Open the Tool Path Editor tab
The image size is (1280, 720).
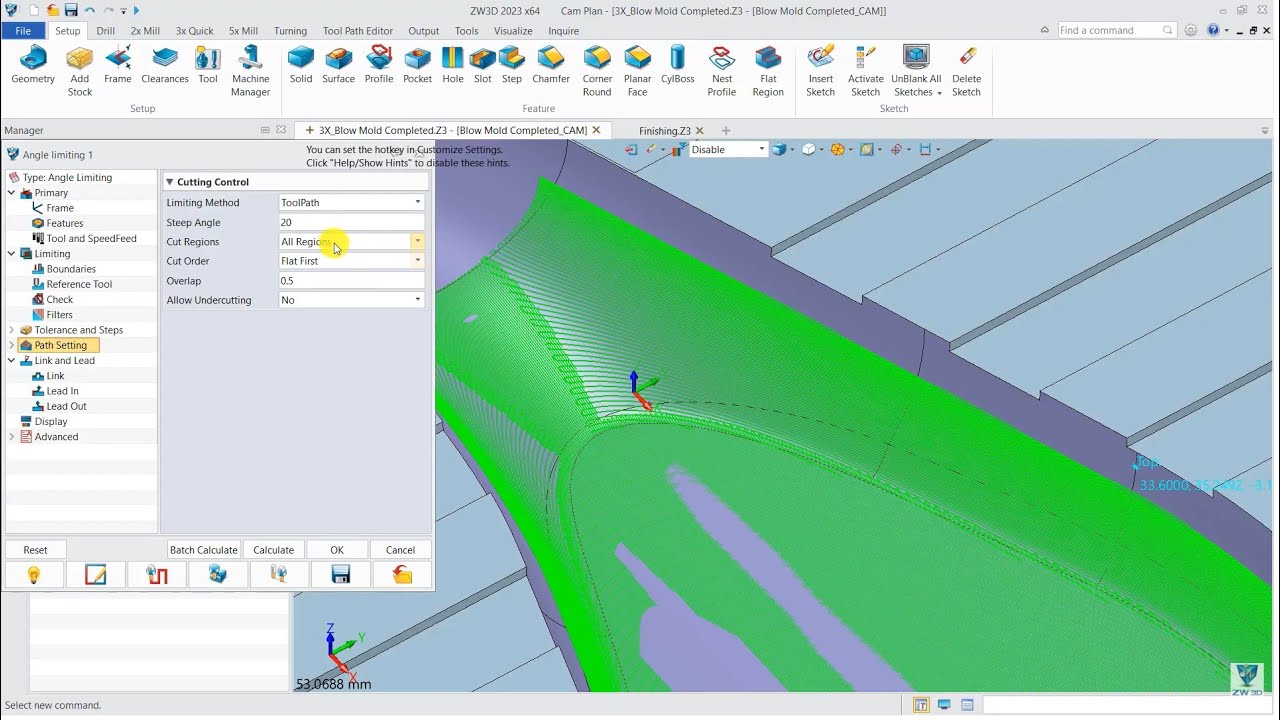[x=358, y=31]
